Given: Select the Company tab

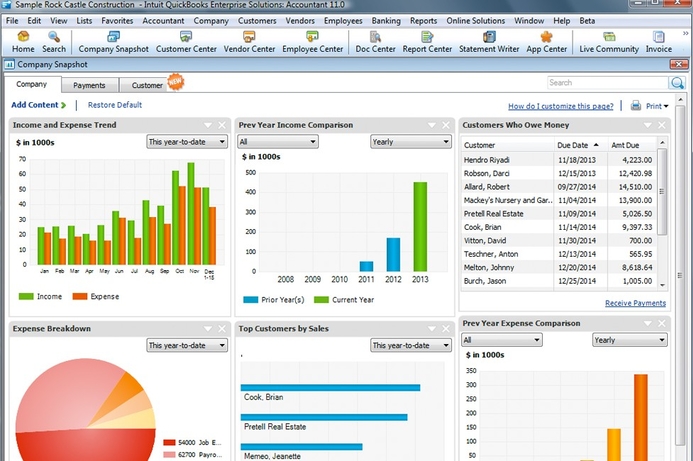Looking at the screenshot, I should tap(31, 84).
